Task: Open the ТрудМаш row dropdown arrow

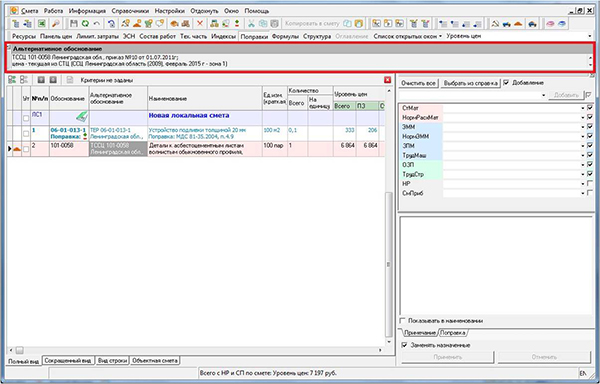Action: 583,156
